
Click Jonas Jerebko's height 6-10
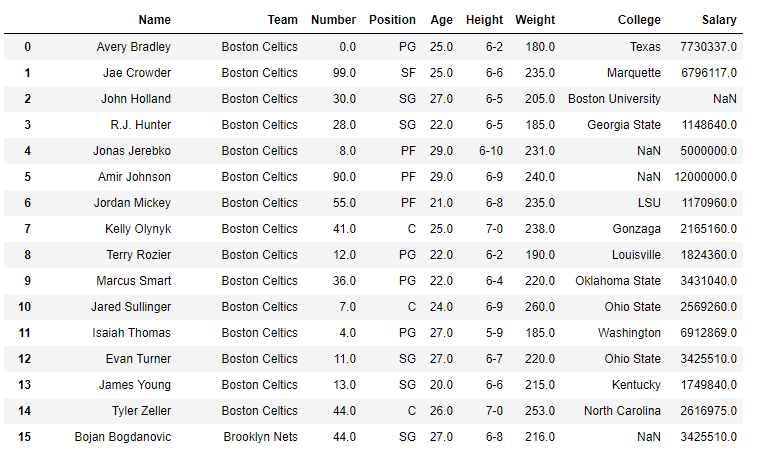[x=491, y=151]
